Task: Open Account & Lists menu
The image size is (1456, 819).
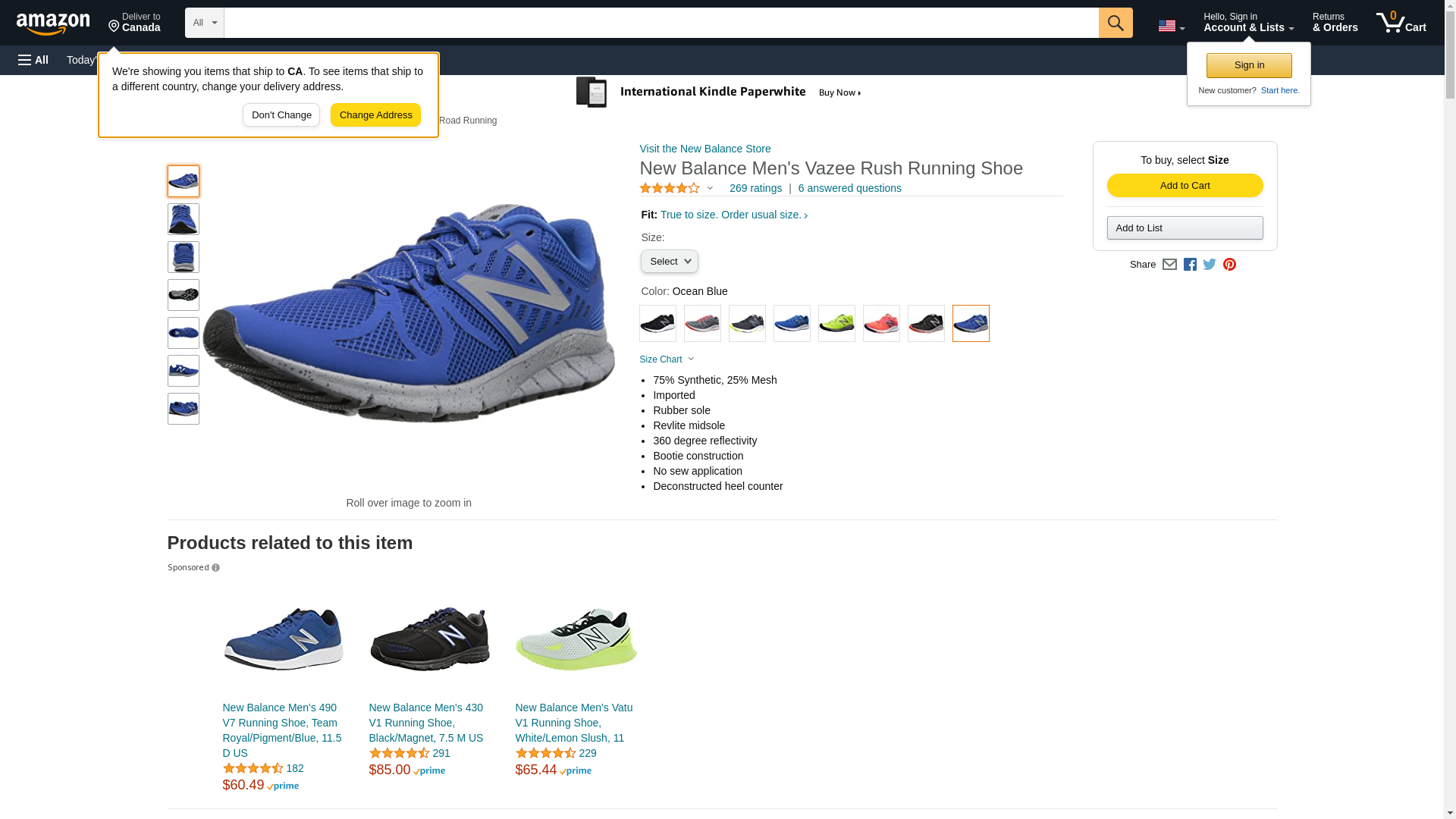Action: point(1248,23)
